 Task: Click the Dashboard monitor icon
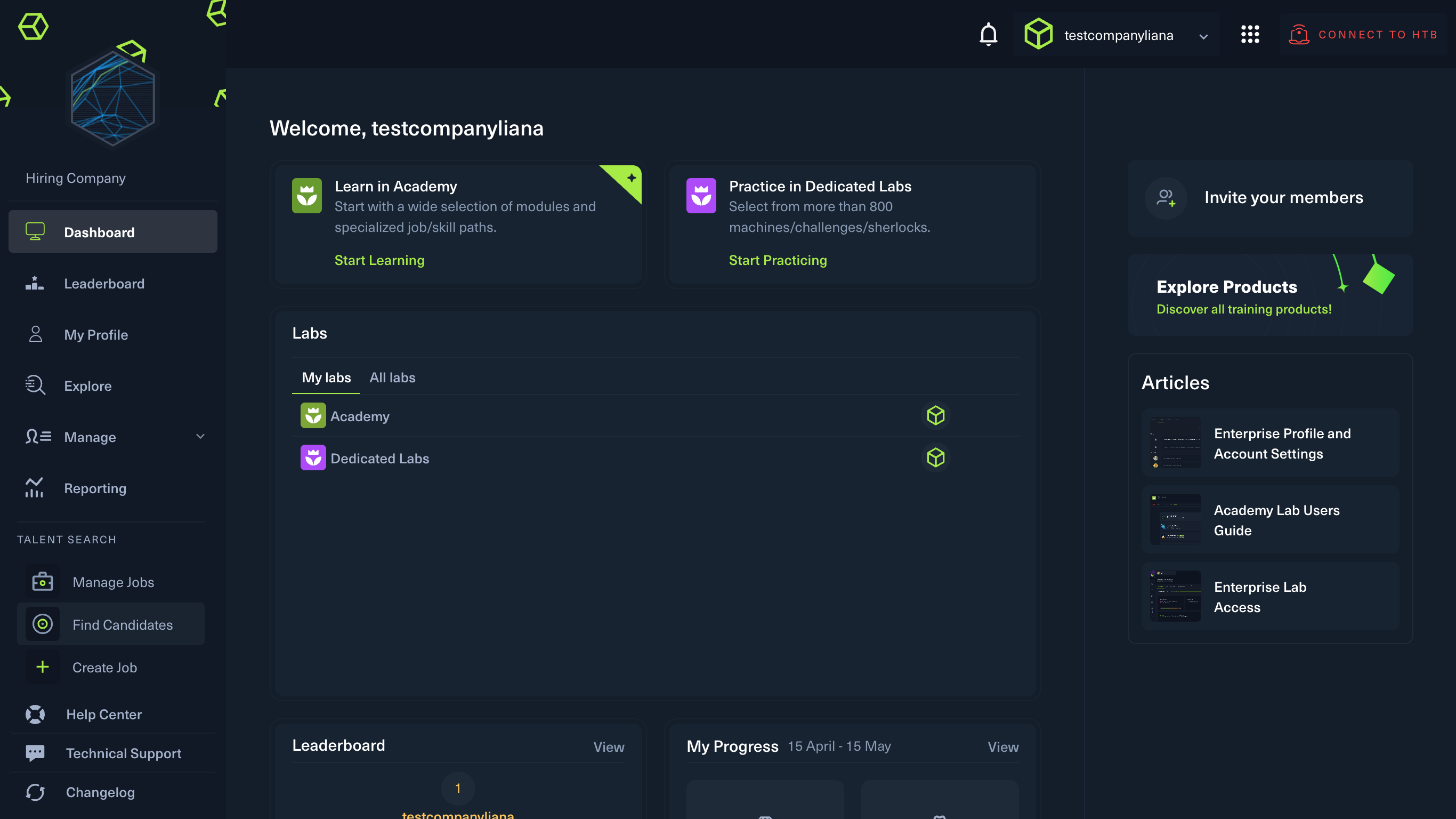(35, 231)
